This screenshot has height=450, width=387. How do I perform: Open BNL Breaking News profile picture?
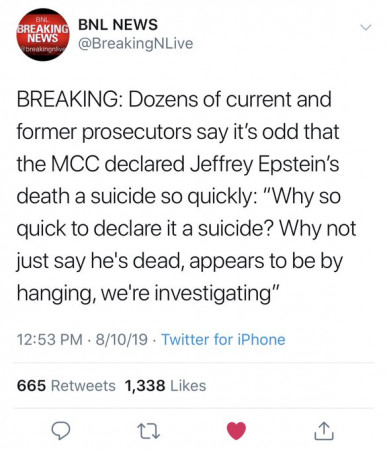click(x=43, y=35)
